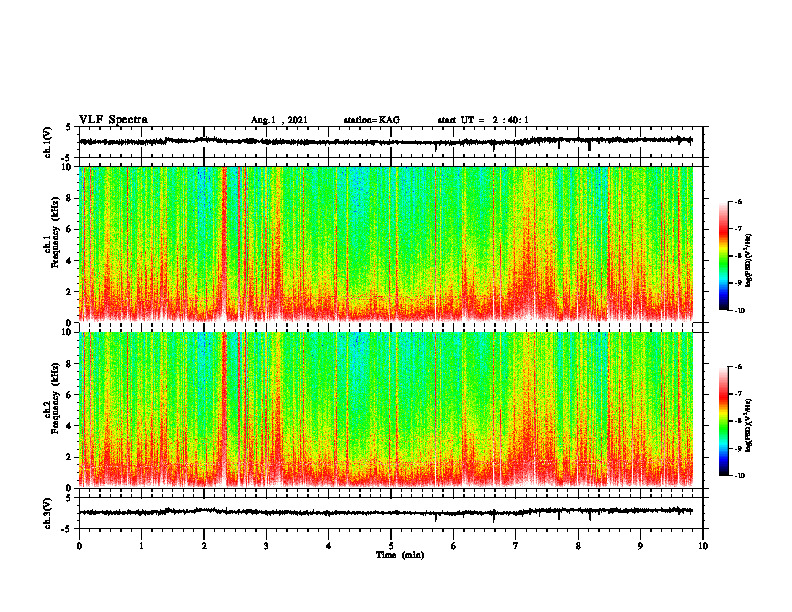Click the "-6" tick on ch.2 color bar
The height and width of the screenshot is (612, 792).
tap(739, 367)
